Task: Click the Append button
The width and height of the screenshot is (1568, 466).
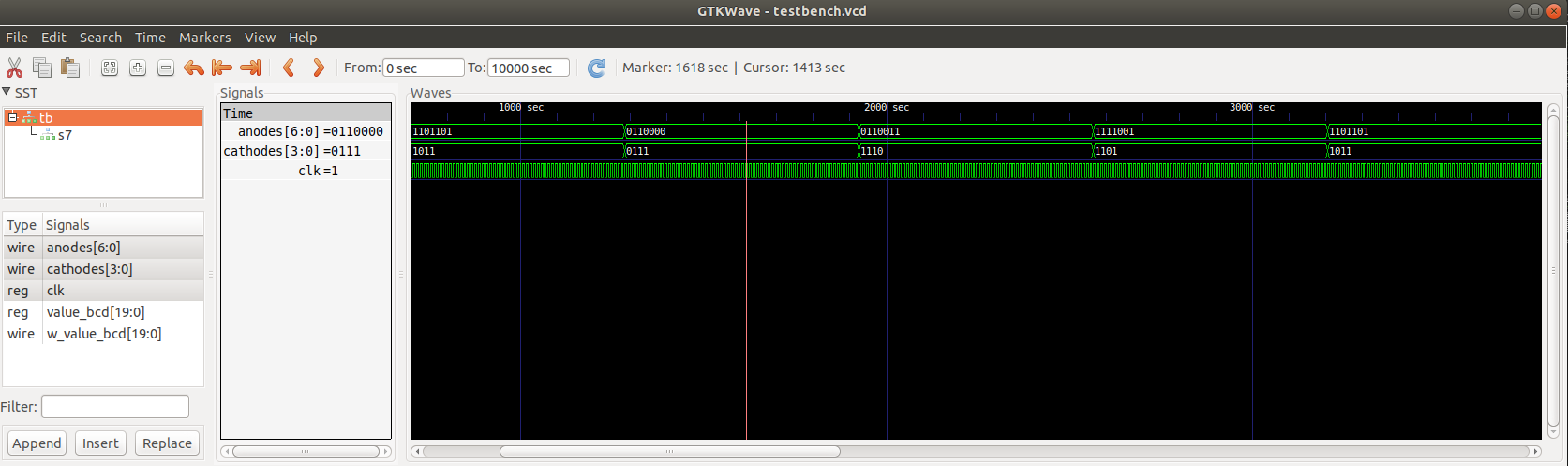Action: tap(37, 443)
